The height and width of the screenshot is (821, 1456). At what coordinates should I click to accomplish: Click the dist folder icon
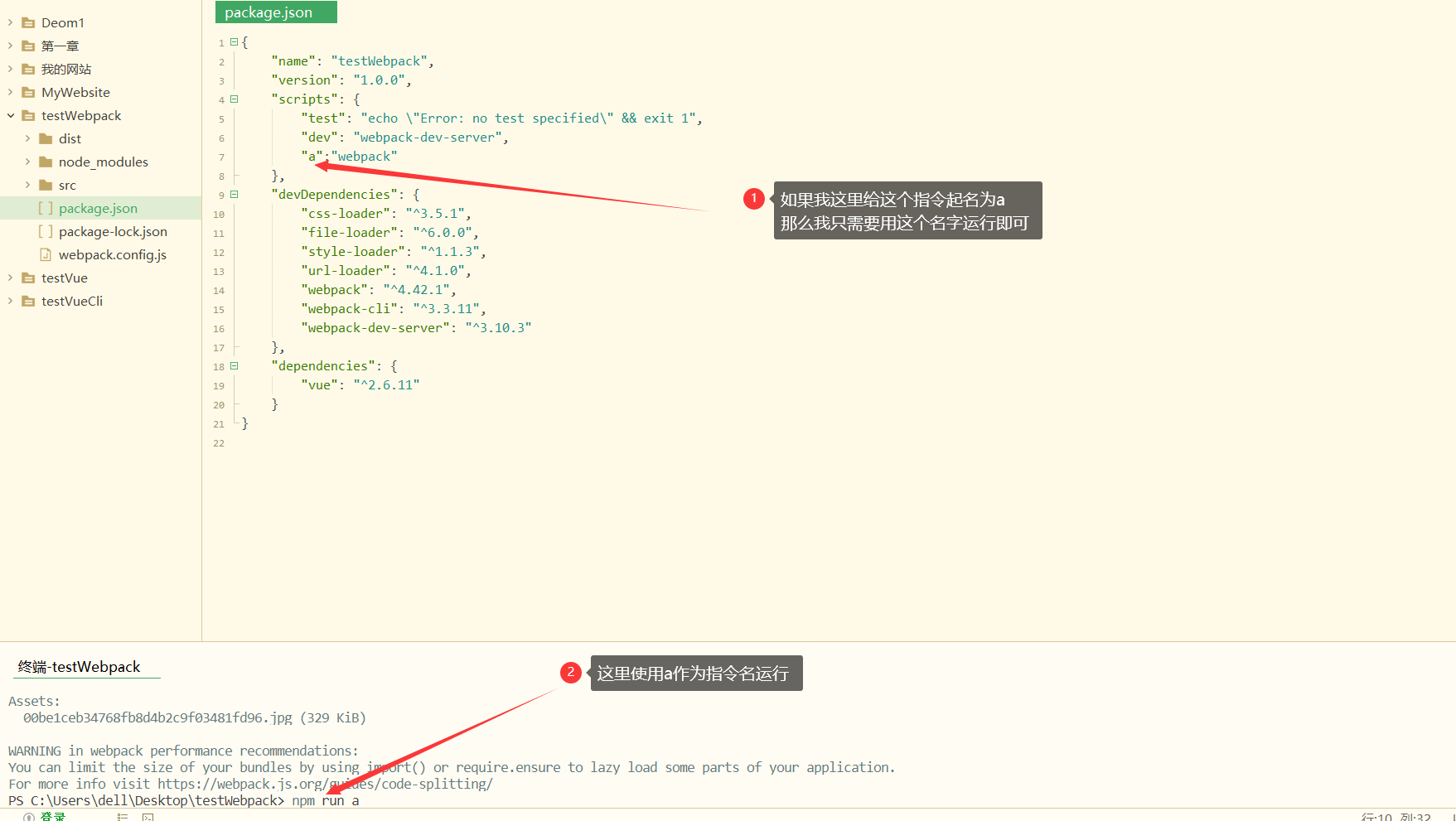[x=46, y=139]
